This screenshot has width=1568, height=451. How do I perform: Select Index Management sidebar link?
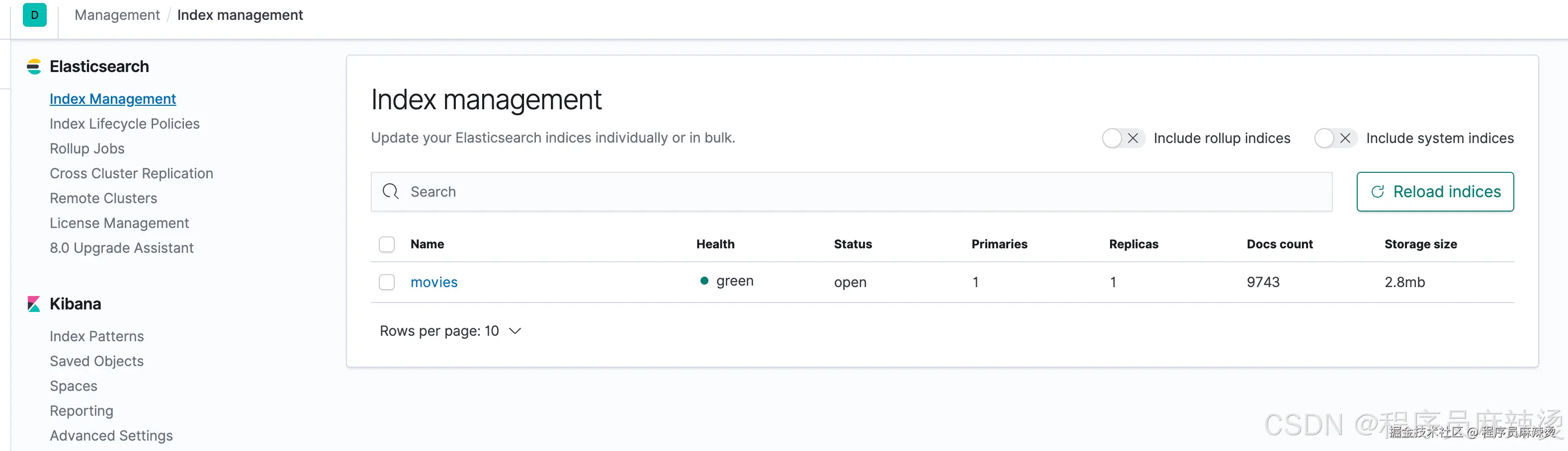click(x=113, y=99)
